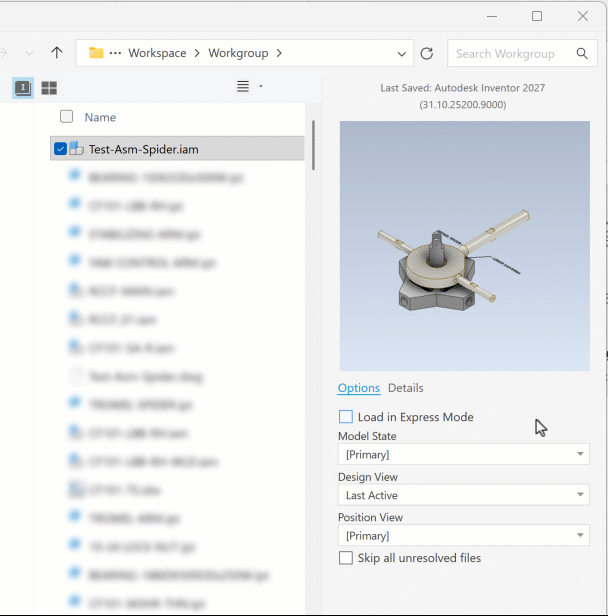This screenshot has height=616, width=608.
Task: Enable Skip all unresolved files
Action: pos(346,558)
